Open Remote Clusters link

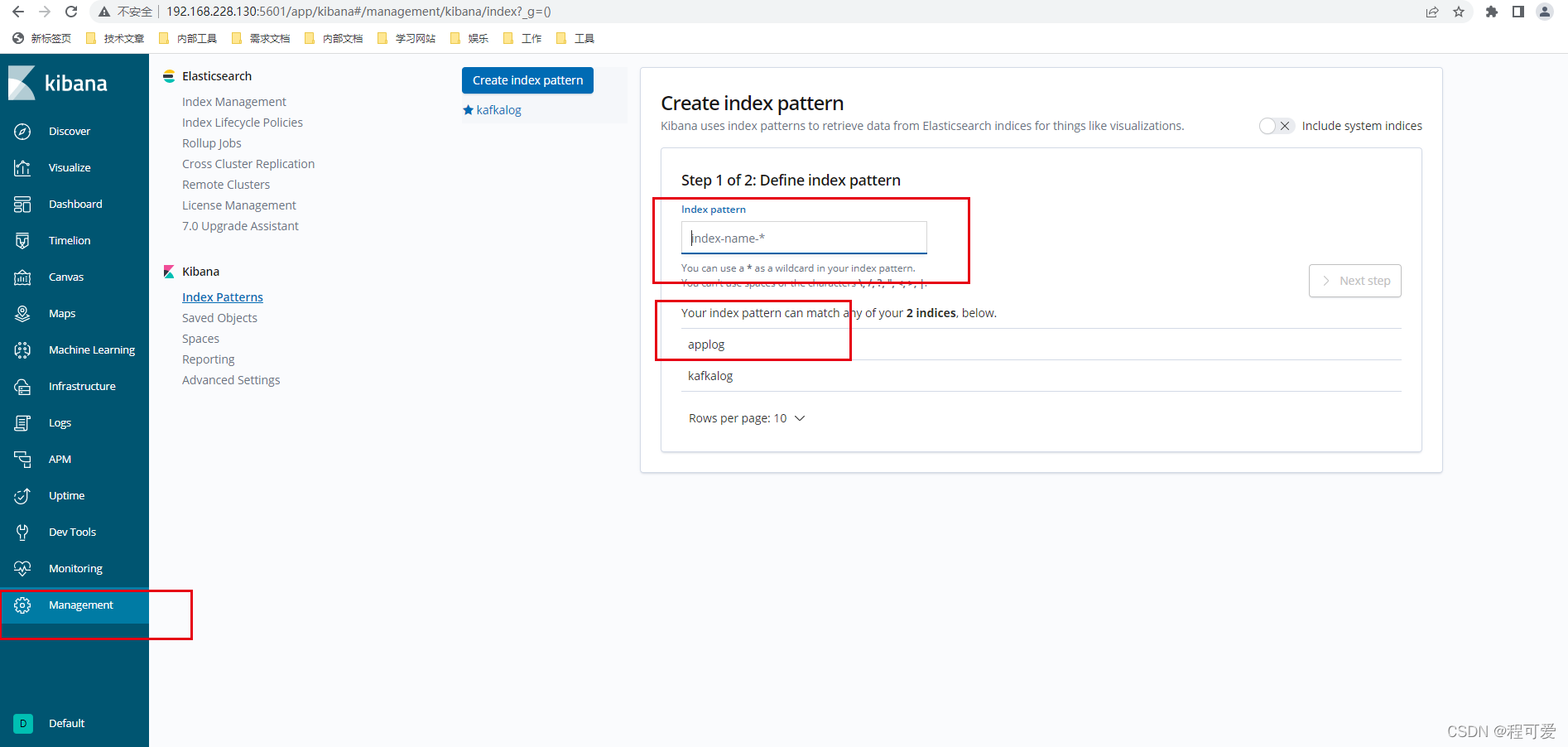[226, 185]
